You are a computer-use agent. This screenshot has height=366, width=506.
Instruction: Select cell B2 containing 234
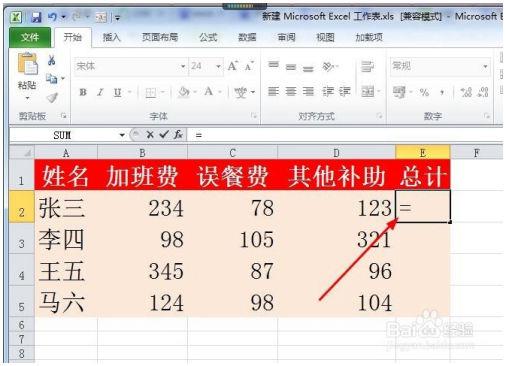(143, 206)
